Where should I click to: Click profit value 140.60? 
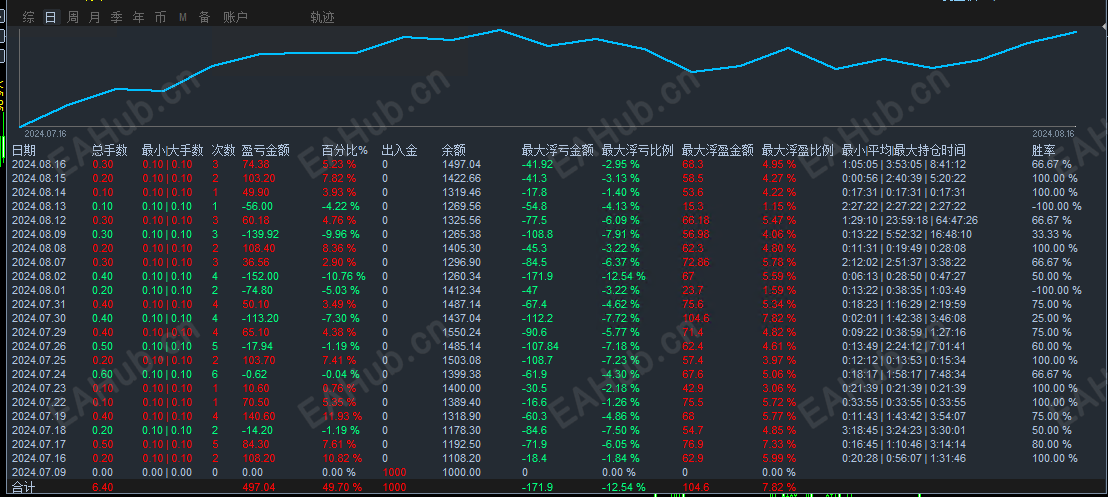coord(259,416)
